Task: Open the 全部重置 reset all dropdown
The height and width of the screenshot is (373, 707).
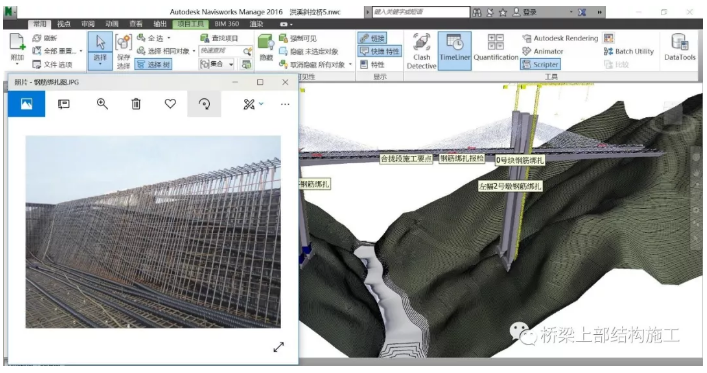Action: coord(81,51)
